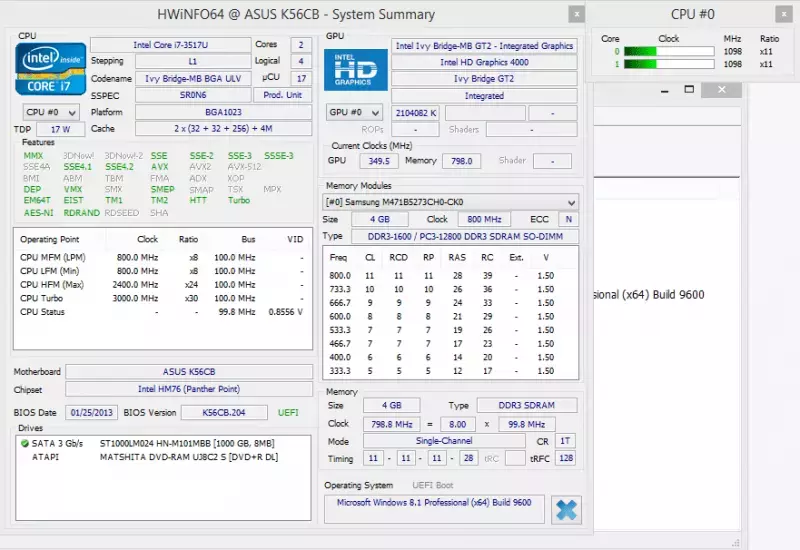The height and width of the screenshot is (550, 800).
Task: Click the green SATA drive status icon
Action: pyautogui.click(x=24, y=443)
